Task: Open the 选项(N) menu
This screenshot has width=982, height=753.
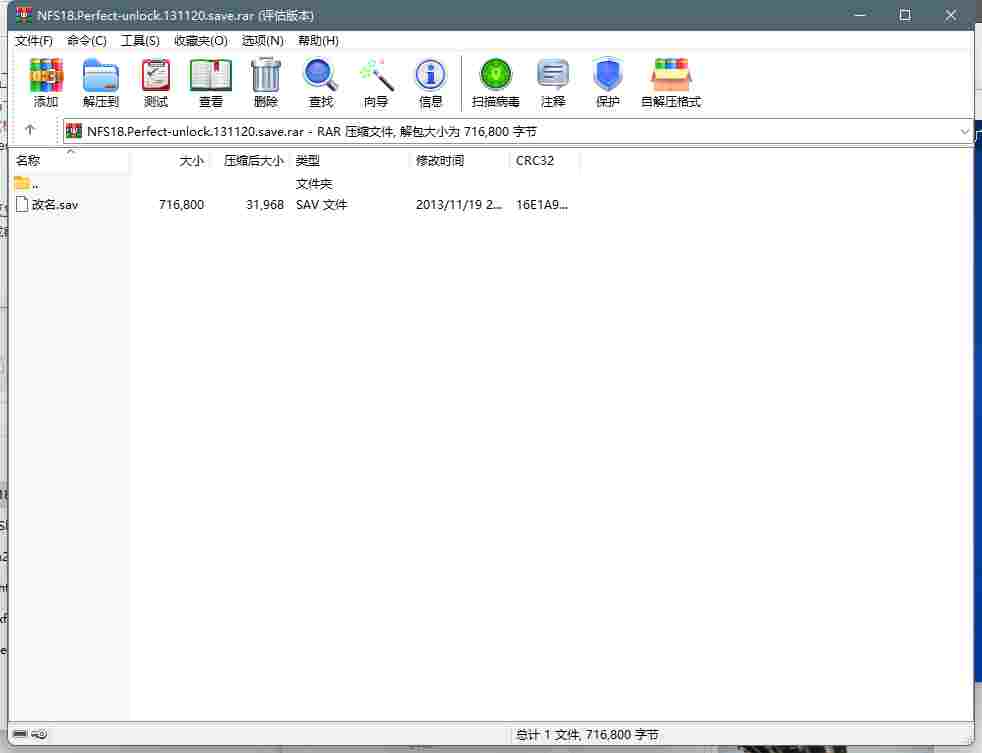Action: [262, 41]
